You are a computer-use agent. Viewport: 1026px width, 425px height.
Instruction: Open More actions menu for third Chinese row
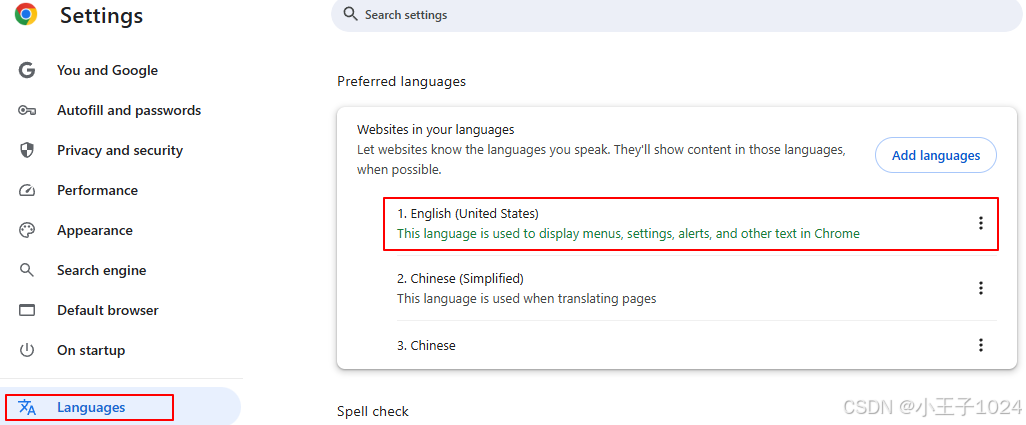click(980, 345)
